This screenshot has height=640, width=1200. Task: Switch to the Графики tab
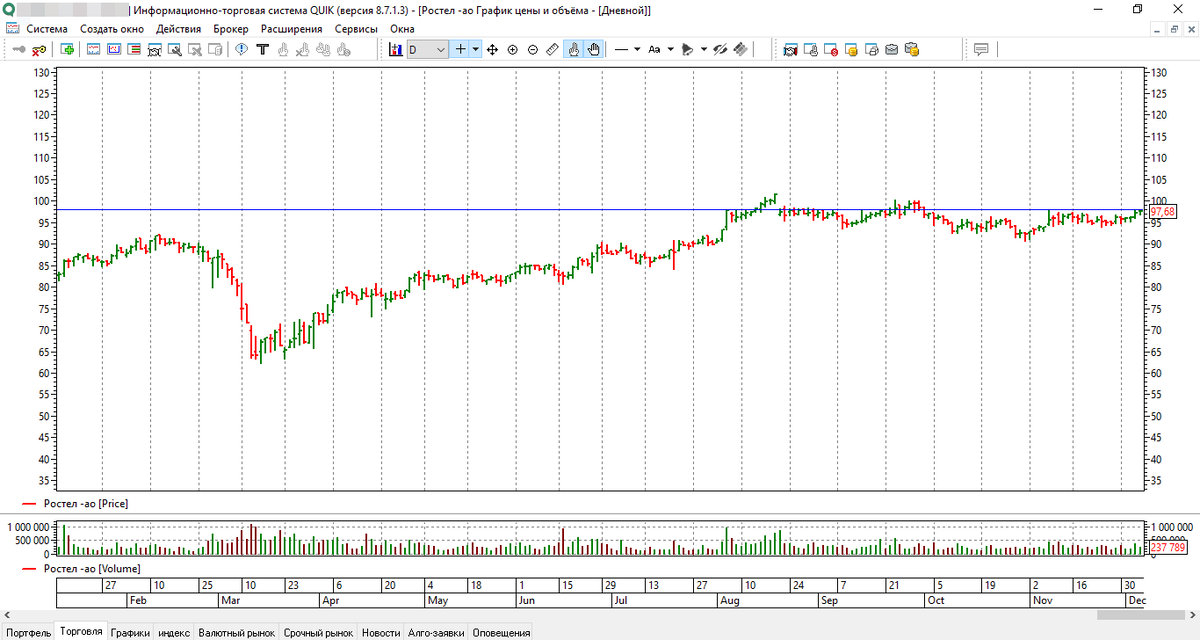130,633
